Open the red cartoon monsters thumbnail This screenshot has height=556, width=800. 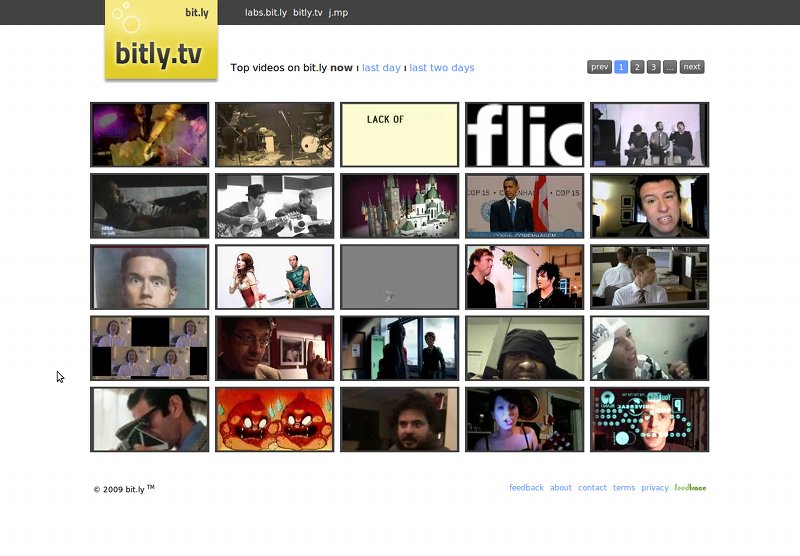tap(274, 419)
